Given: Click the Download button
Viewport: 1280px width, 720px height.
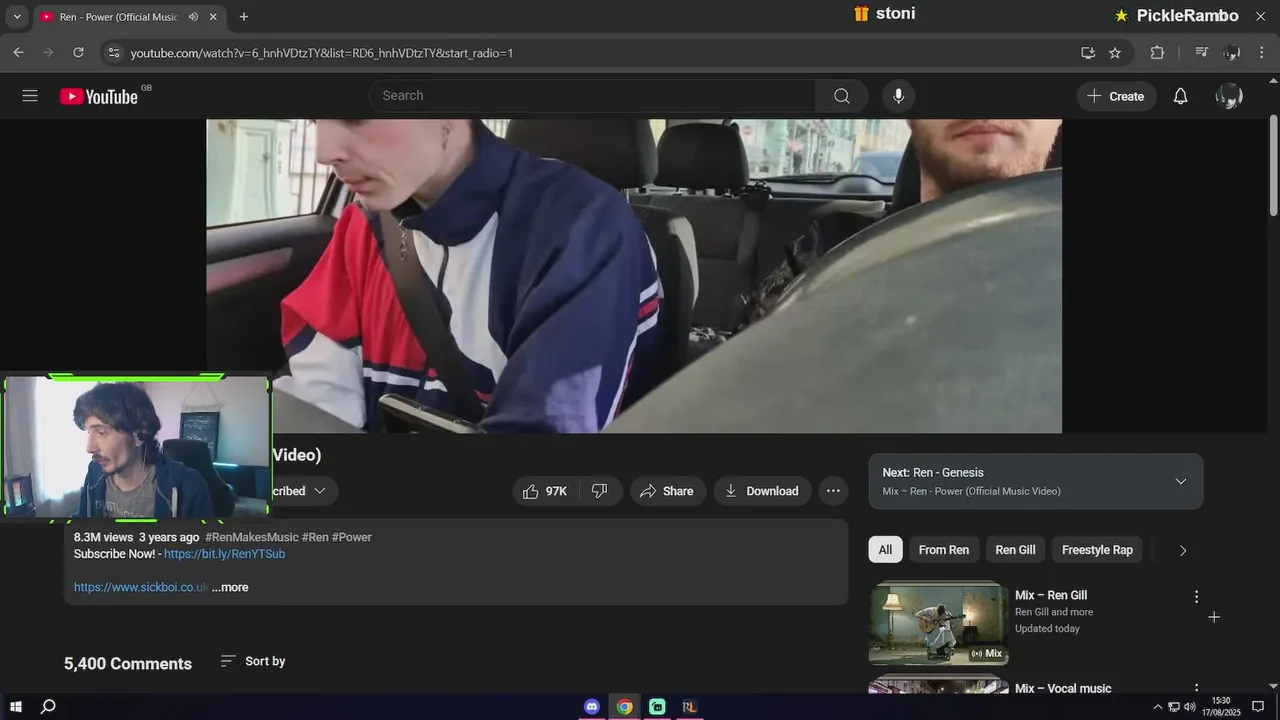Looking at the screenshot, I should point(762,491).
